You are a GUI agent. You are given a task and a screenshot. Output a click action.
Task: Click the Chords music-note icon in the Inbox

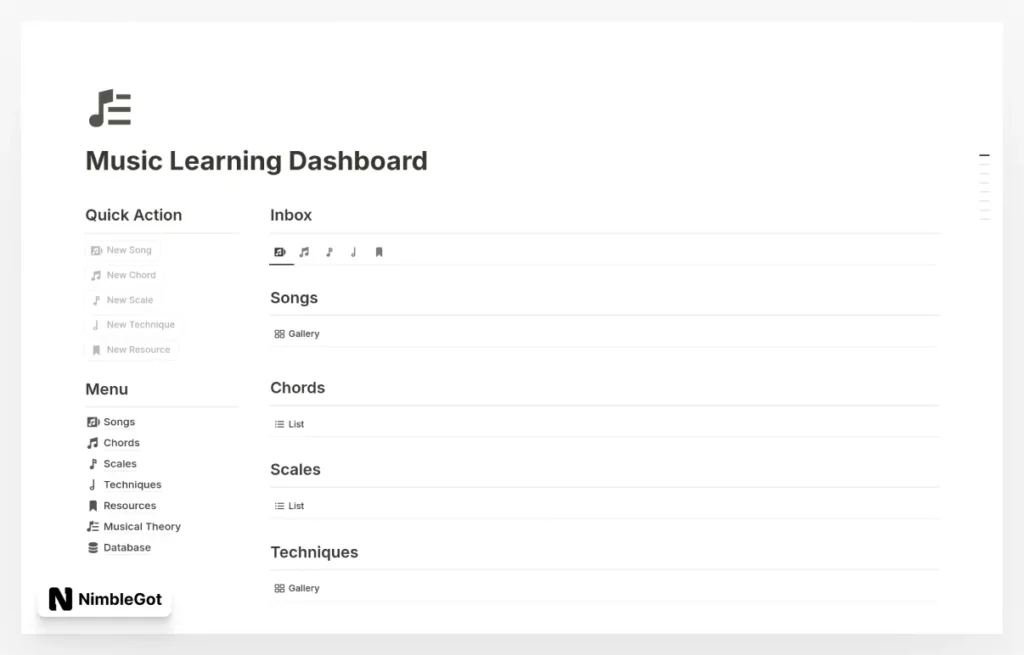[304, 252]
